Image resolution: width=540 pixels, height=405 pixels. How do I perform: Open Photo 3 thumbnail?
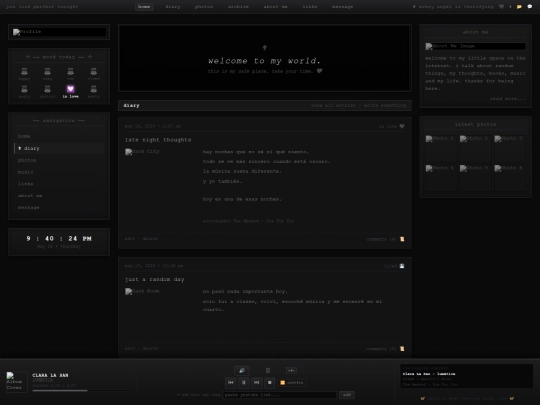click(510, 148)
